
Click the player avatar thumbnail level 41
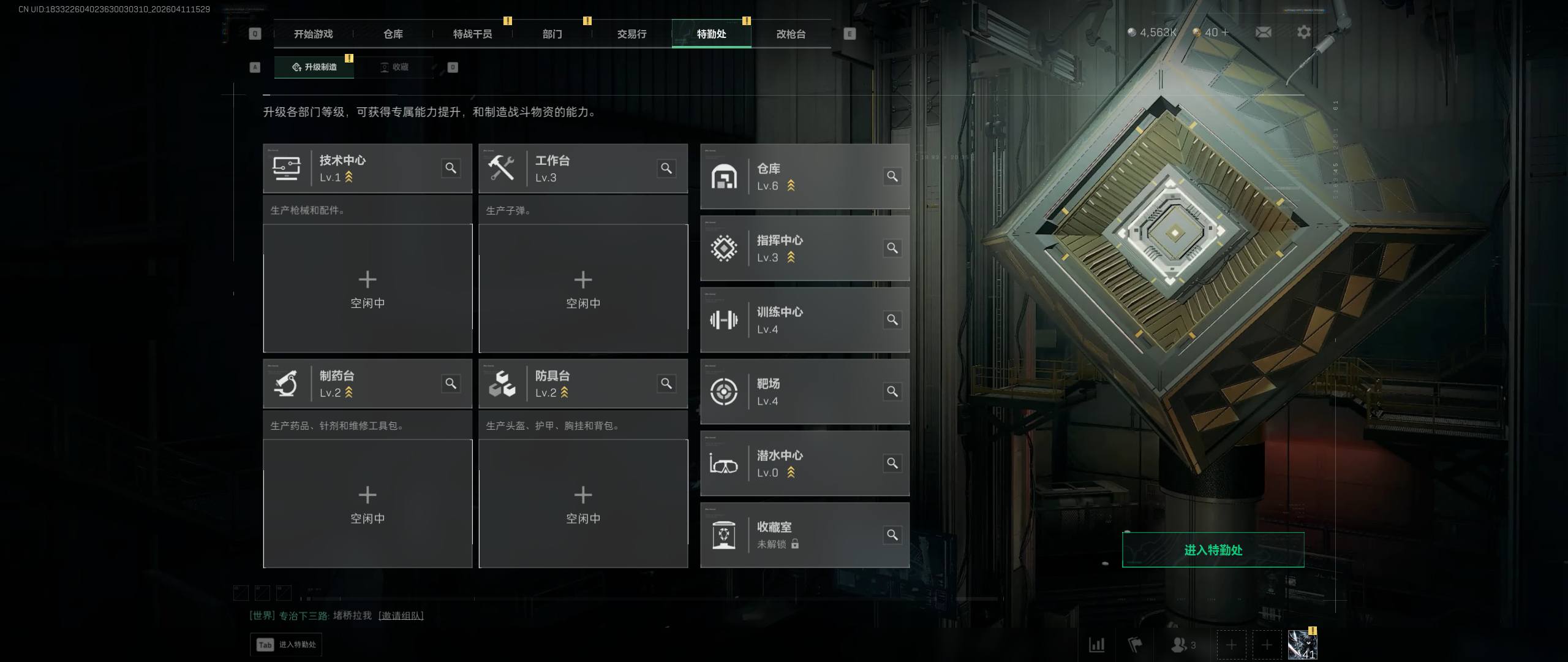point(1302,645)
